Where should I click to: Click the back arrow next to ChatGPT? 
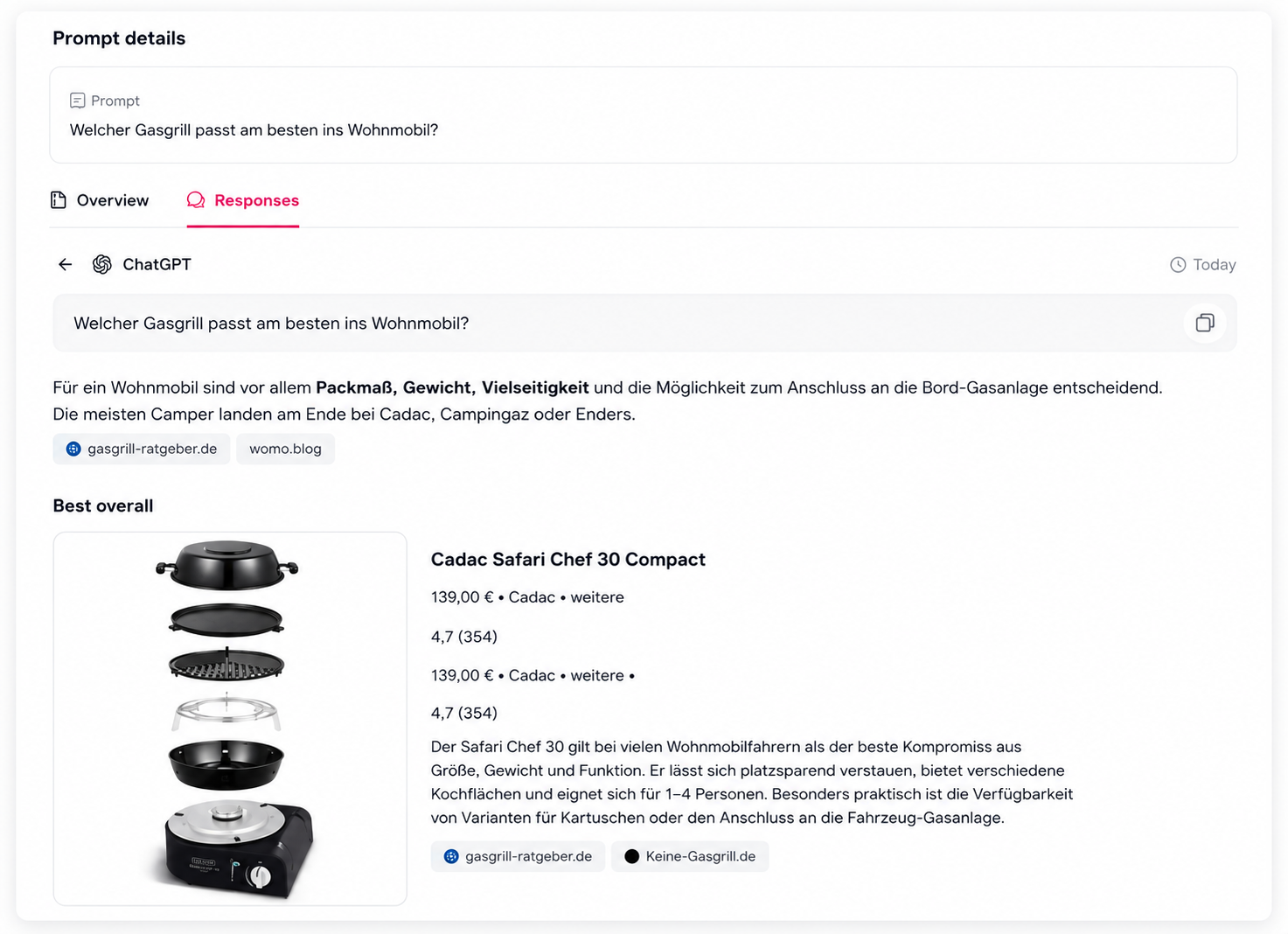tap(66, 264)
